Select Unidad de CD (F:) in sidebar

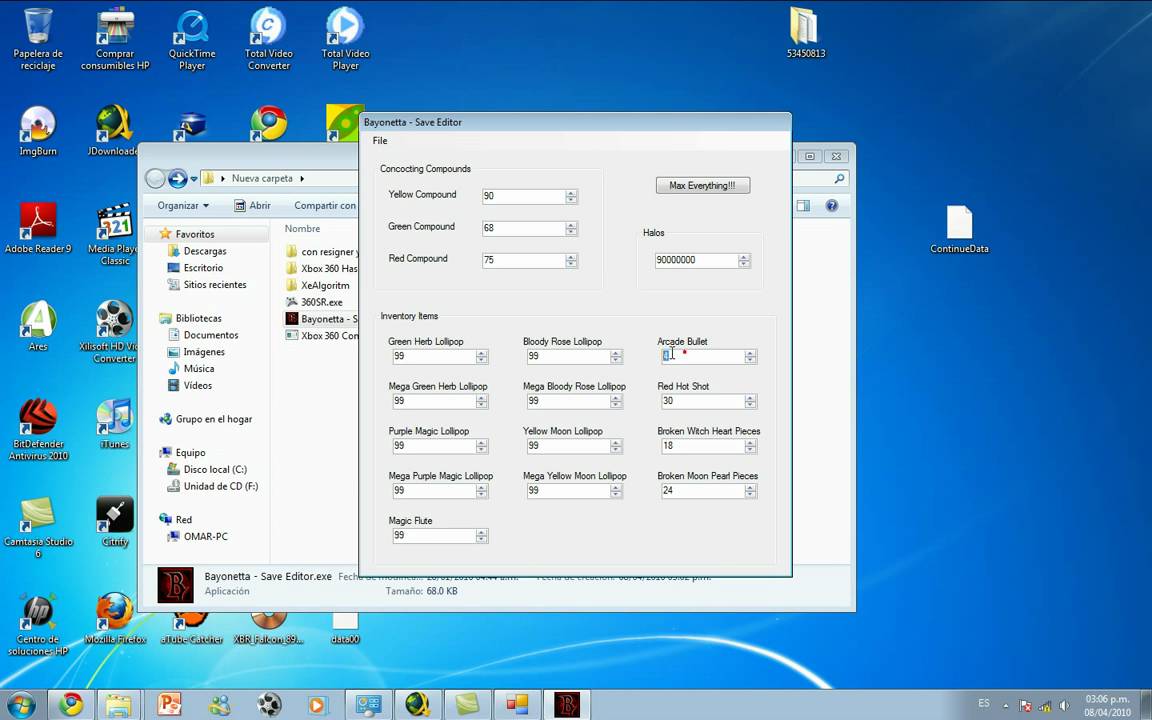pyautogui.click(x=220, y=486)
